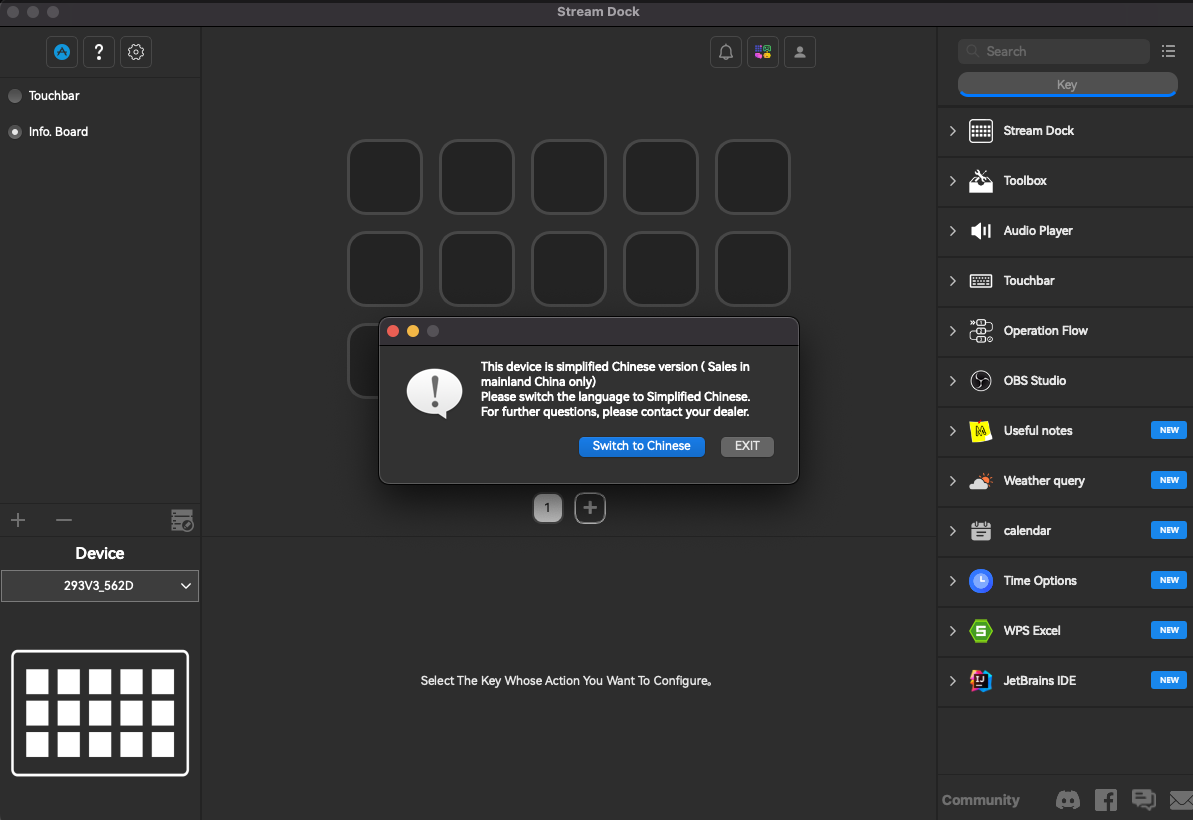Open the notifications bell icon
The height and width of the screenshot is (820, 1193).
726,52
